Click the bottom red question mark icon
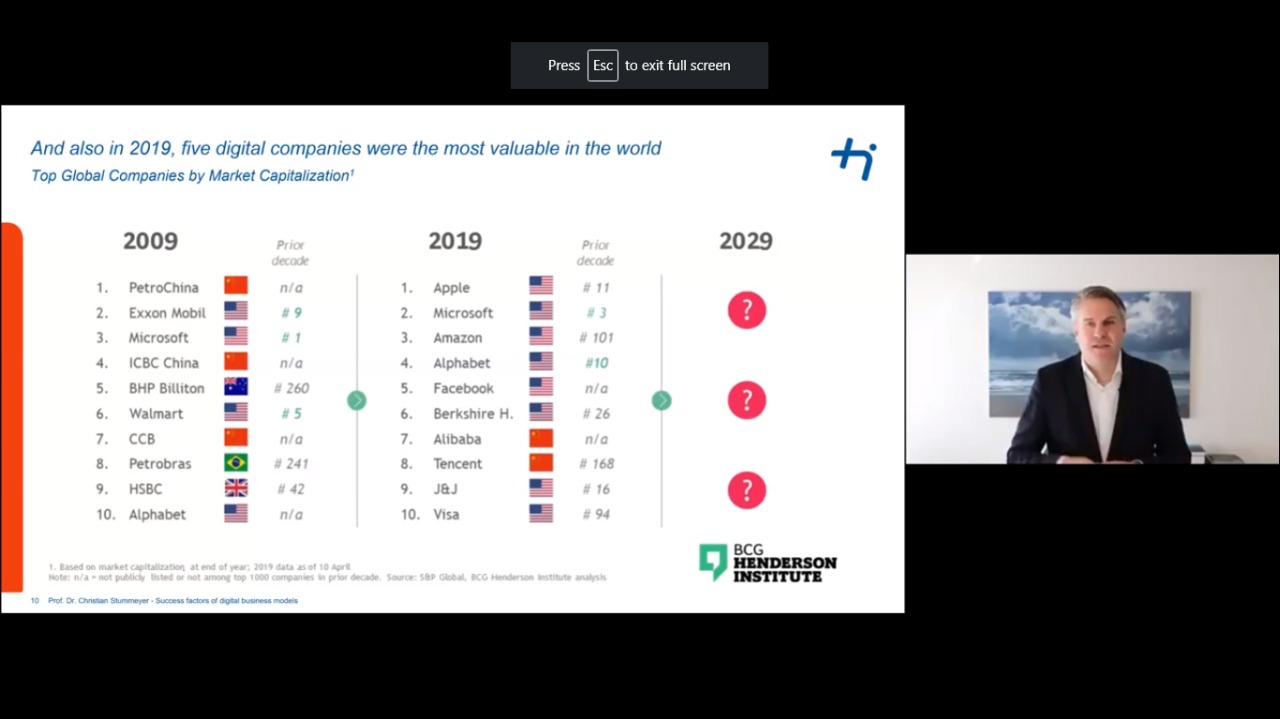This screenshot has height=719, width=1280. (x=746, y=490)
